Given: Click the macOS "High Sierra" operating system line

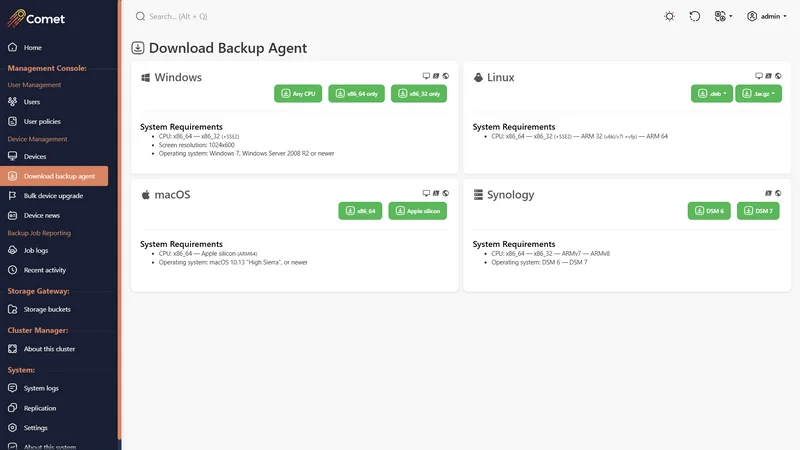Looking at the screenshot, I should (x=233, y=262).
